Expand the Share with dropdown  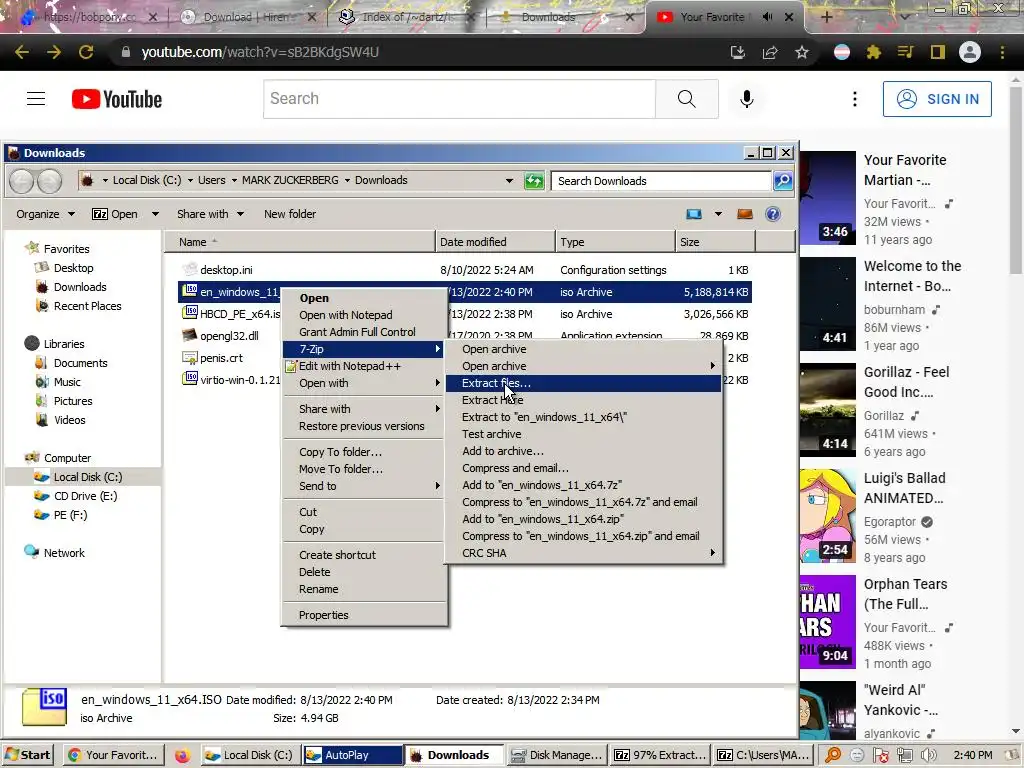[x=210, y=214]
